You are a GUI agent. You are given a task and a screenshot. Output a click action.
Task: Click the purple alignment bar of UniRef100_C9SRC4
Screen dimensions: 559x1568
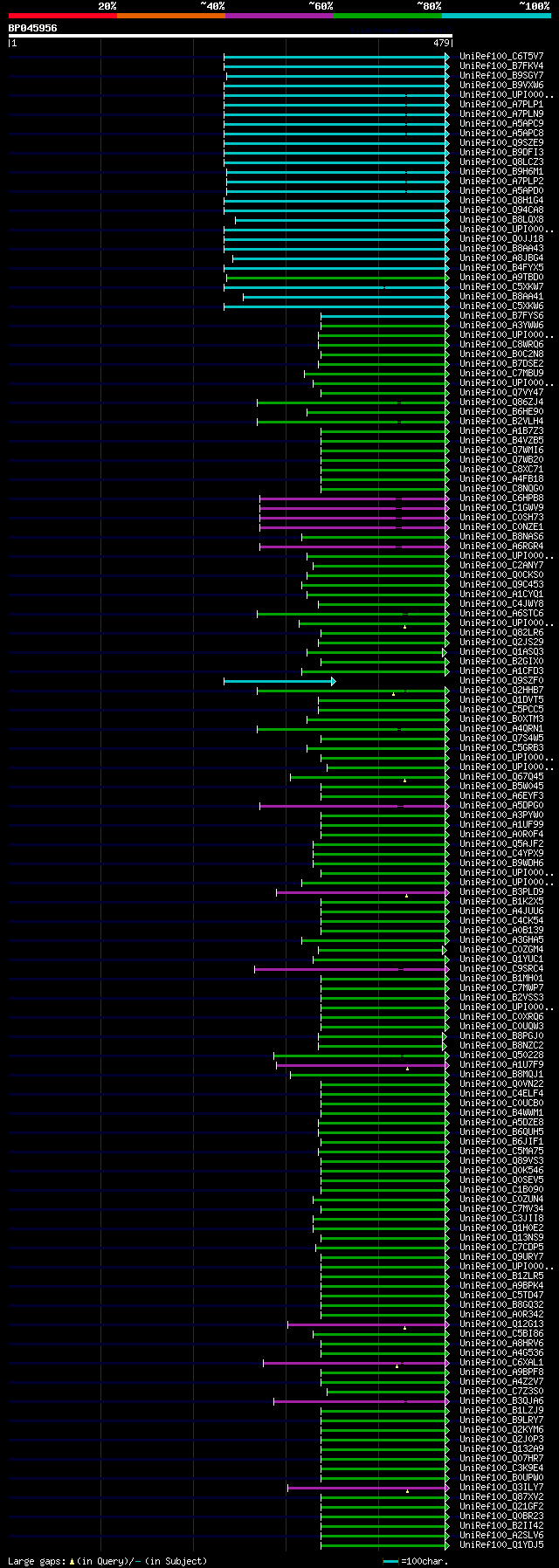coord(352,969)
